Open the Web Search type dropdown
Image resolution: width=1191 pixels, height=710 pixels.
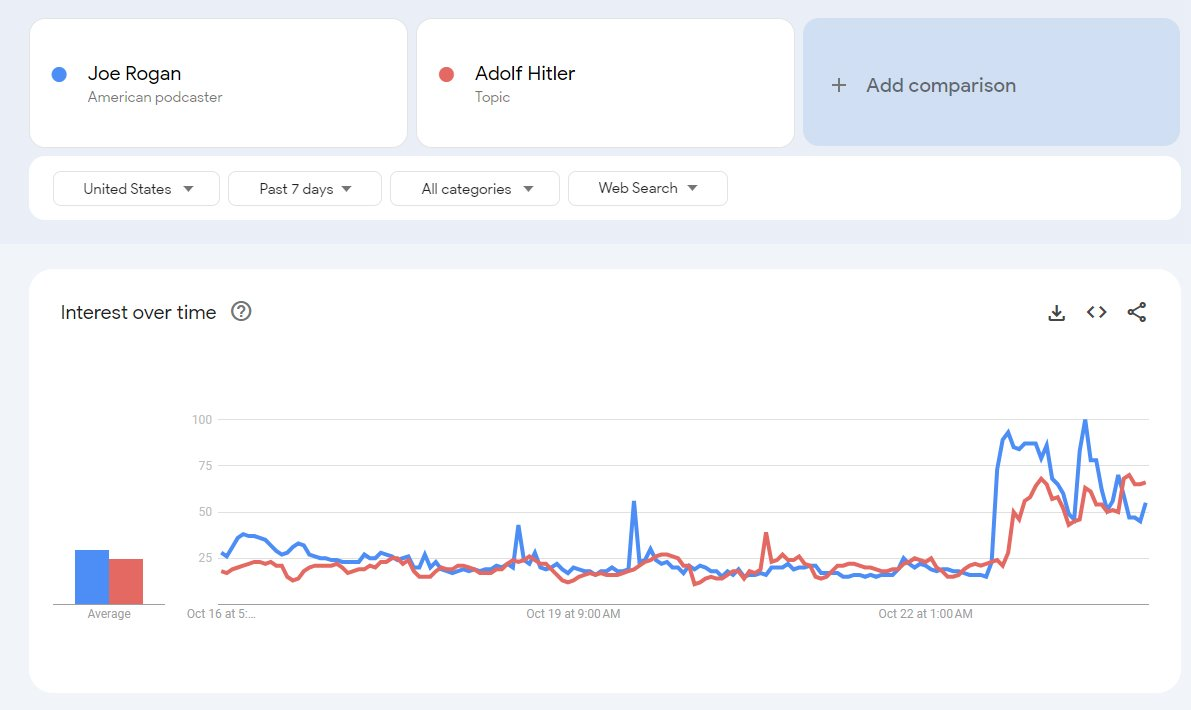[648, 188]
